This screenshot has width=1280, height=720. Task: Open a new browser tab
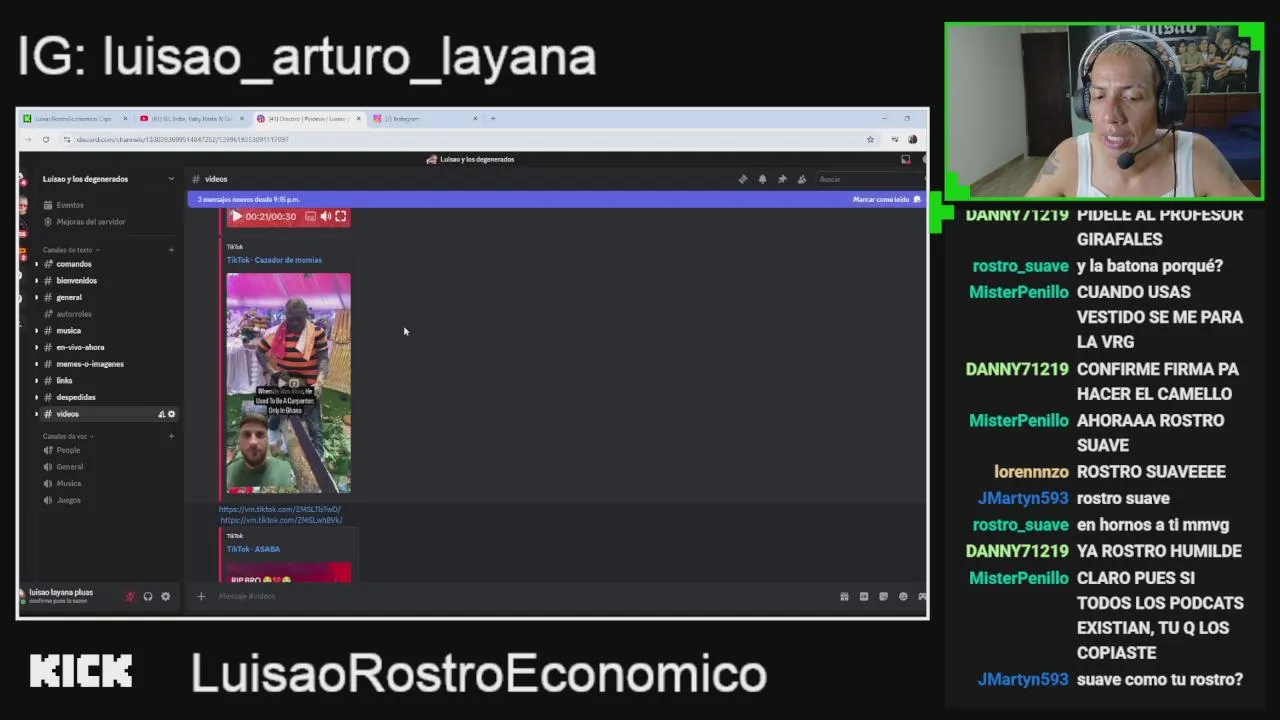click(492, 119)
